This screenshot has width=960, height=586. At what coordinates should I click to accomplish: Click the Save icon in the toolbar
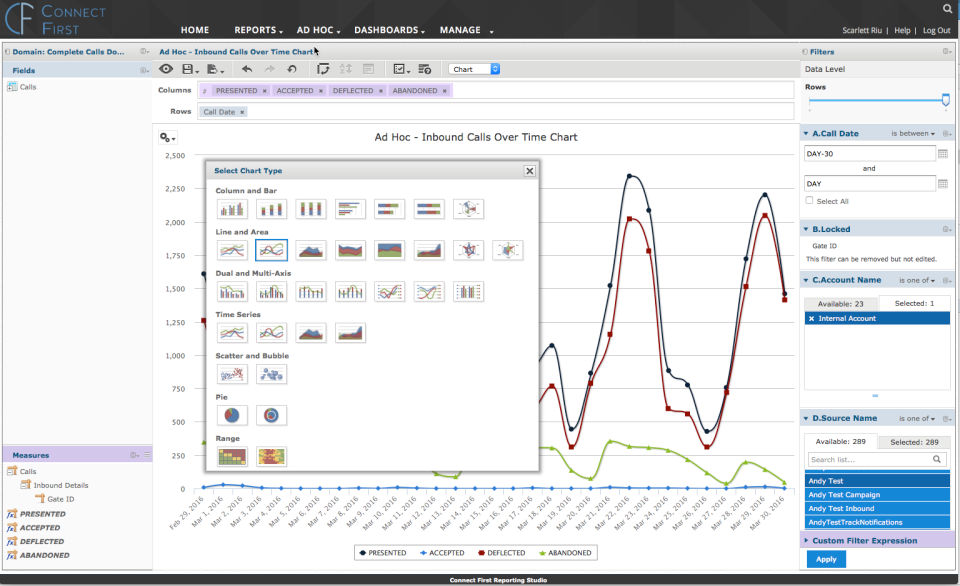[x=187, y=69]
